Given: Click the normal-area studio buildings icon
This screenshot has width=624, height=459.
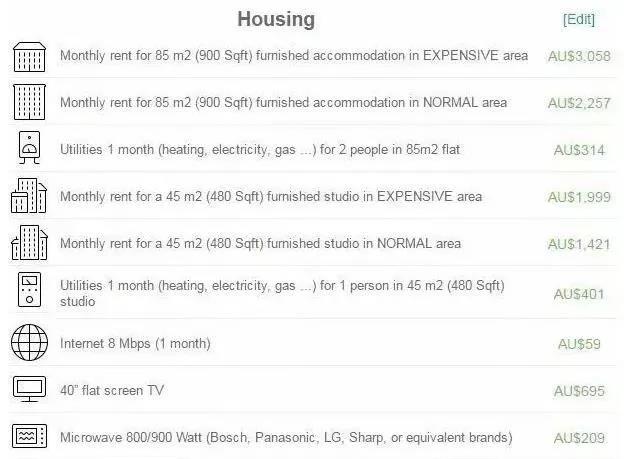Looking at the screenshot, I should point(29,244).
